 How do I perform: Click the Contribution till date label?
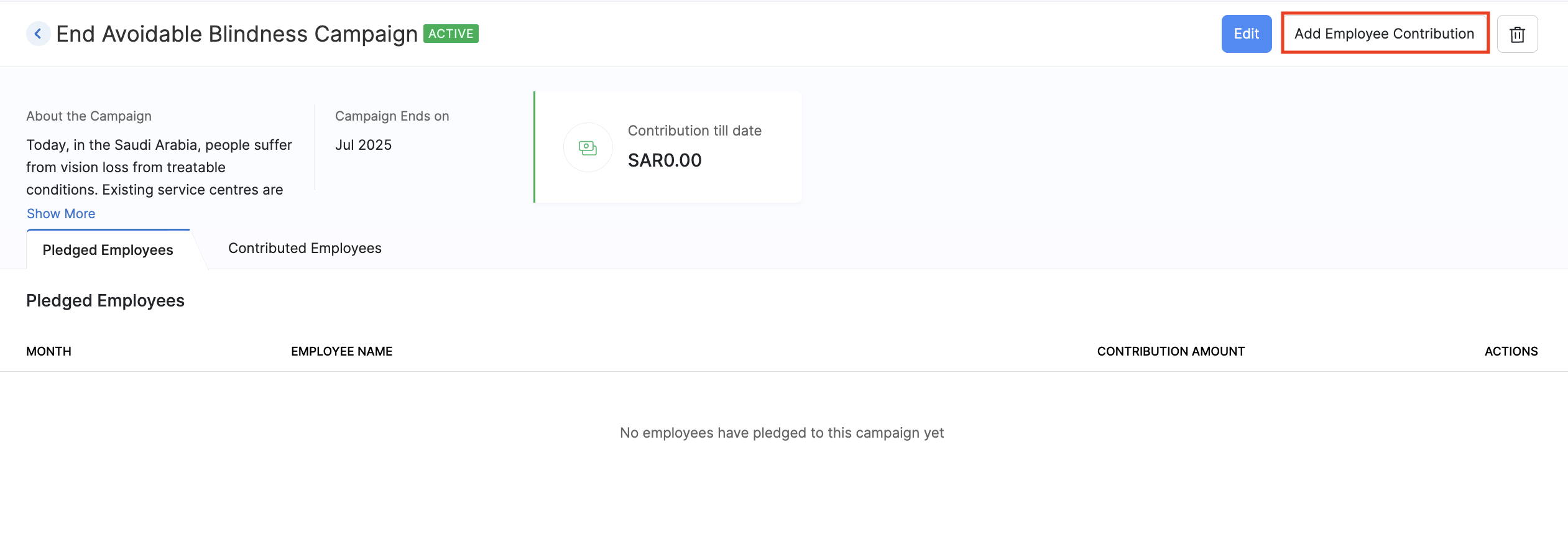(694, 131)
